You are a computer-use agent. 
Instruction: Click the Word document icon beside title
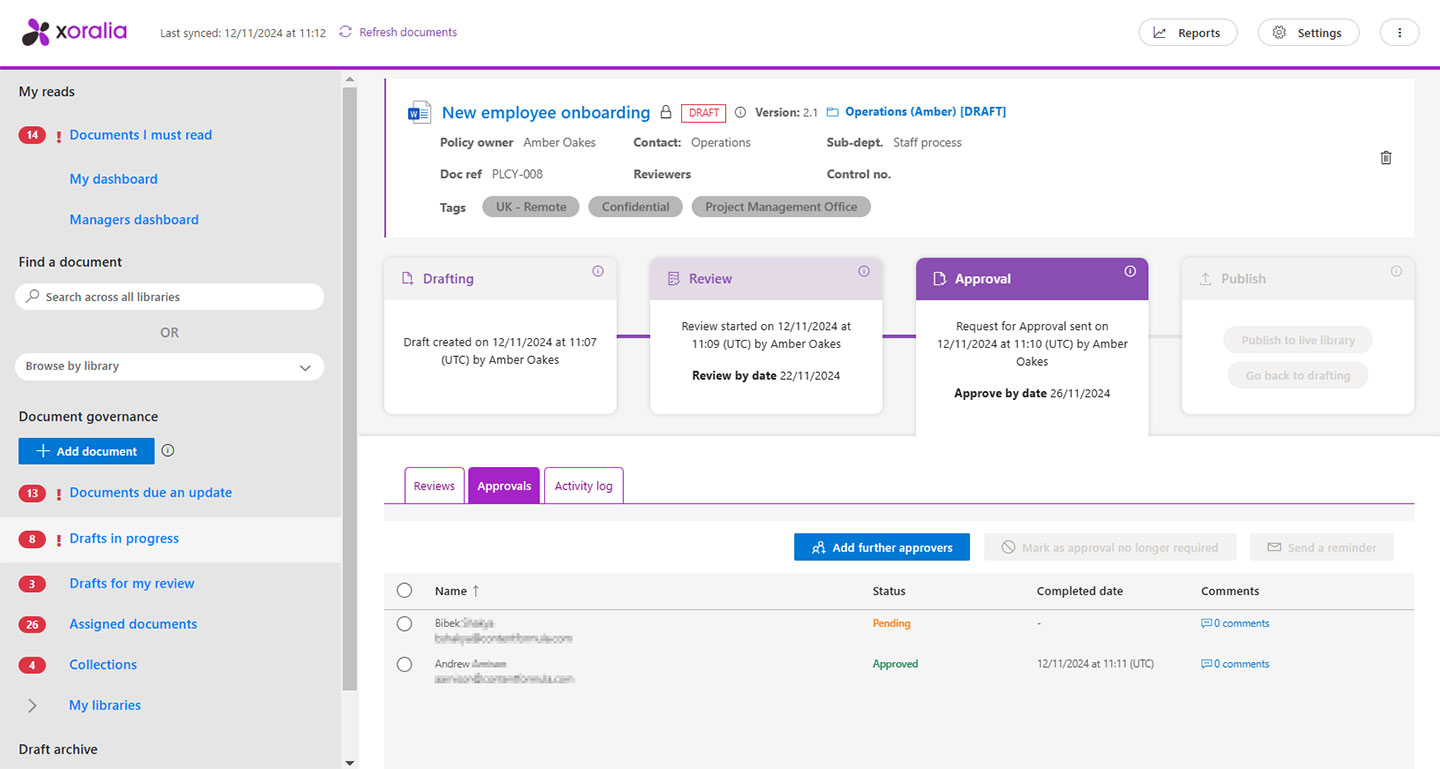(x=419, y=112)
